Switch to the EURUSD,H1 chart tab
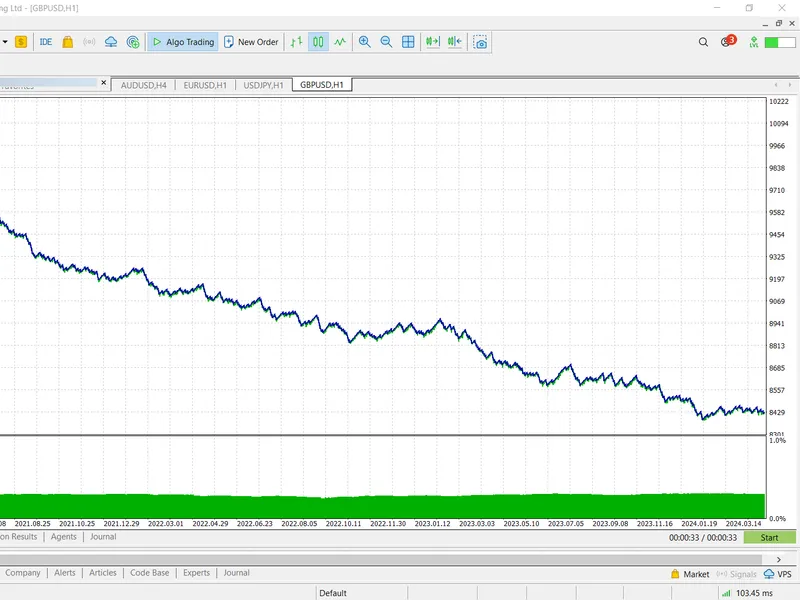Screen dimensions: 800x600 coord(205,85)
